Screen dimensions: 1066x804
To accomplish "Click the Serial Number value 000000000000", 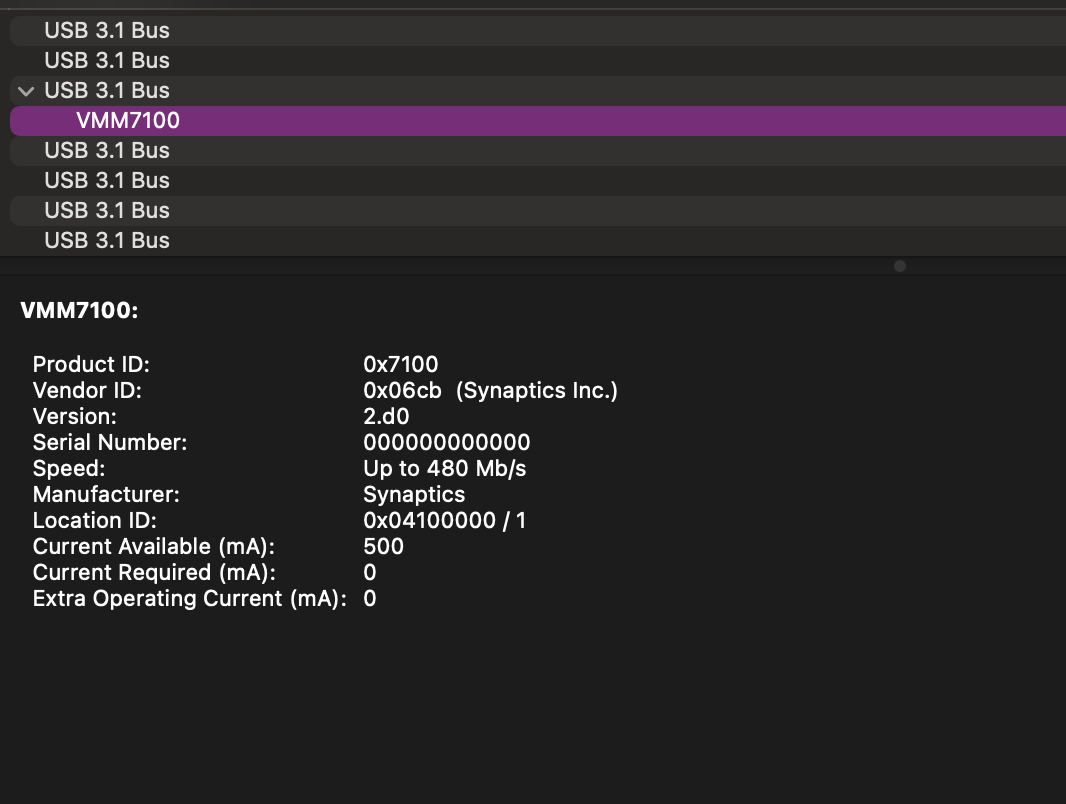I will coord(447,443).
